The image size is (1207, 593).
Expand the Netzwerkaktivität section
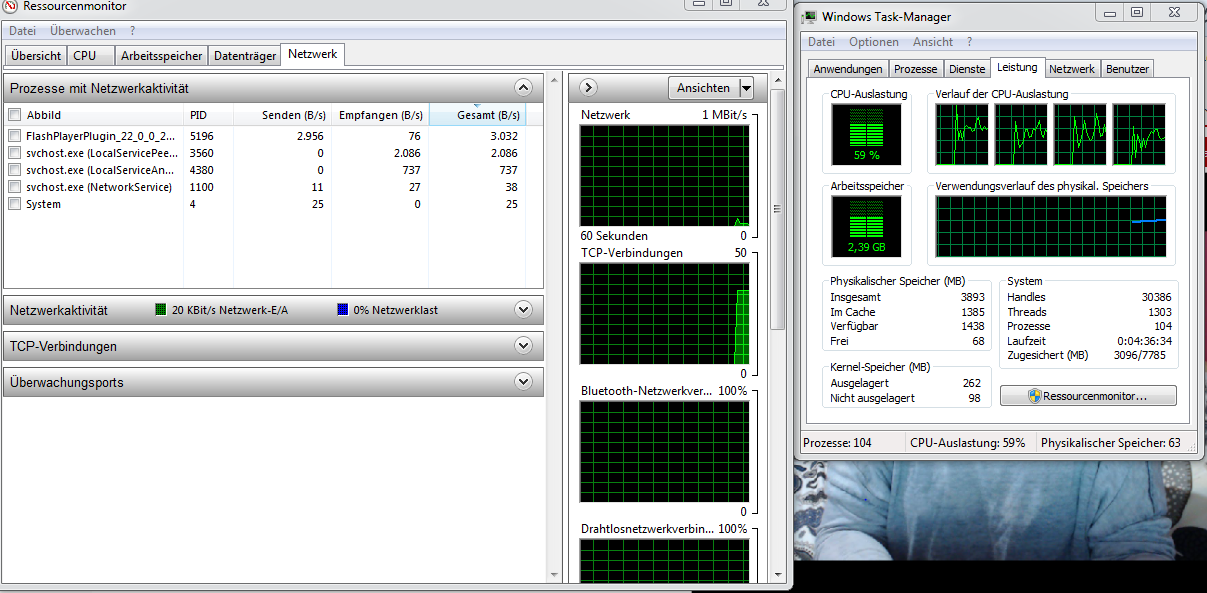pyautogui.click(x=523, y=310)
